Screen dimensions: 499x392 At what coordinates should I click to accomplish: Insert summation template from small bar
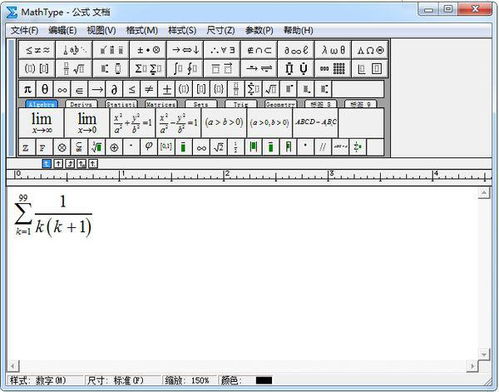point(253,89)
